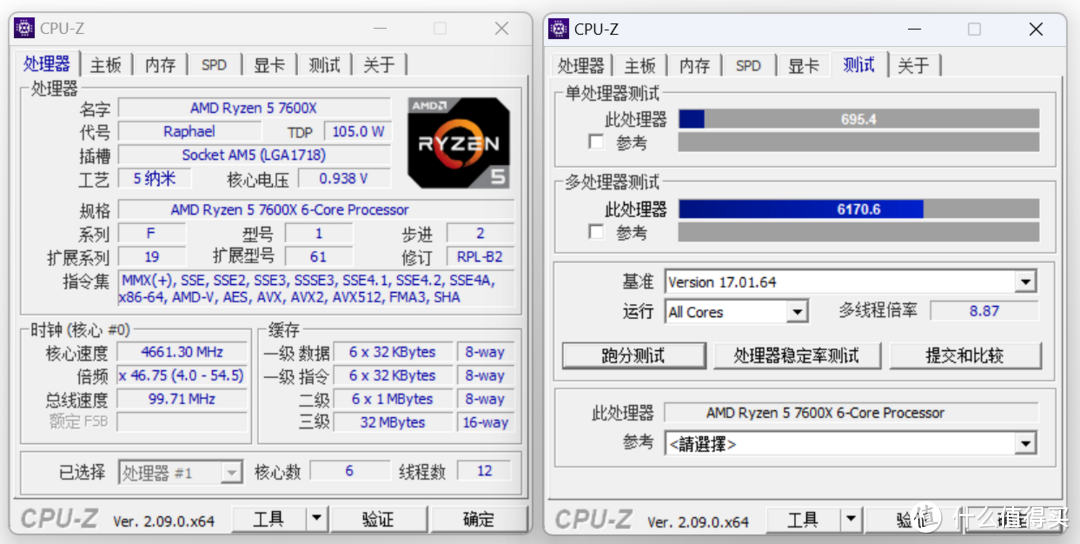Viewport: 1080px width, 544px height.
Task: Enable 参考 checkbox under 多处理器测试
Action: tap(596, 232)
